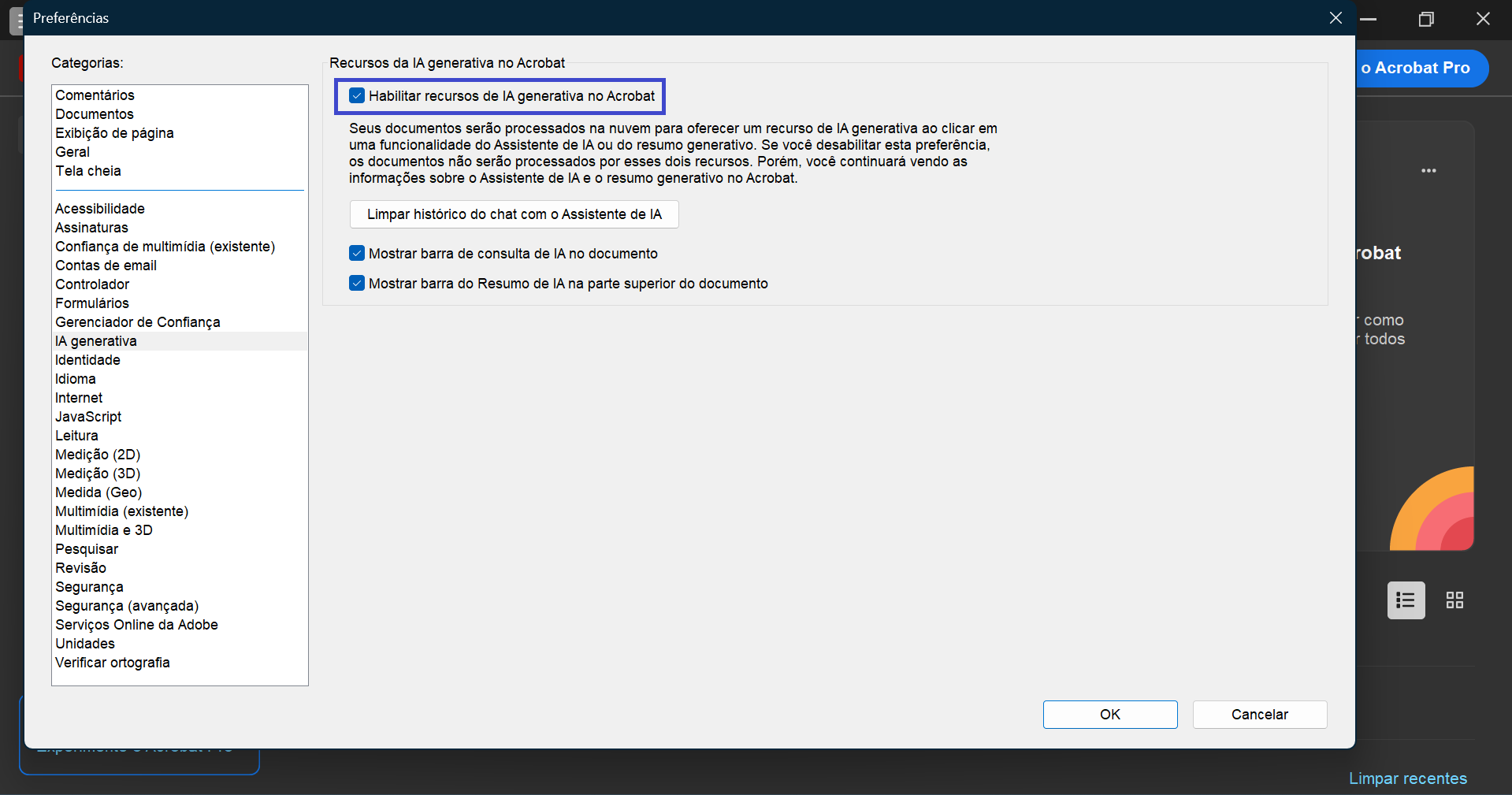The height and width of the screenshot is (795, 1512).
Task: Open the hamburger menu in Acrobat window
Action: [x=17, y=20]
